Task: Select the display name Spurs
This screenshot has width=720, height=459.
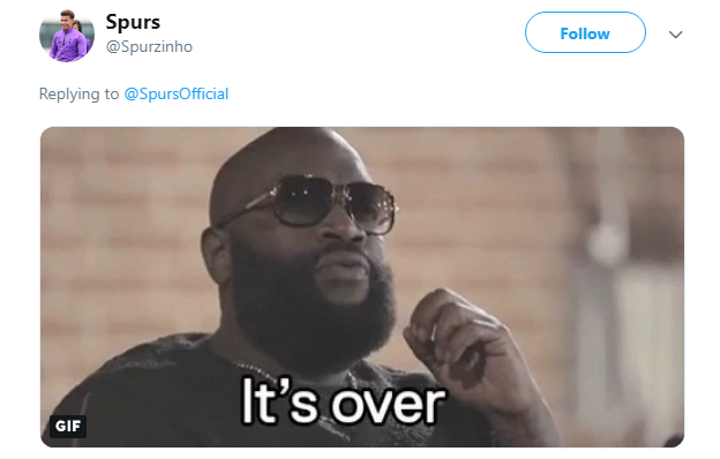Action: 133,22
